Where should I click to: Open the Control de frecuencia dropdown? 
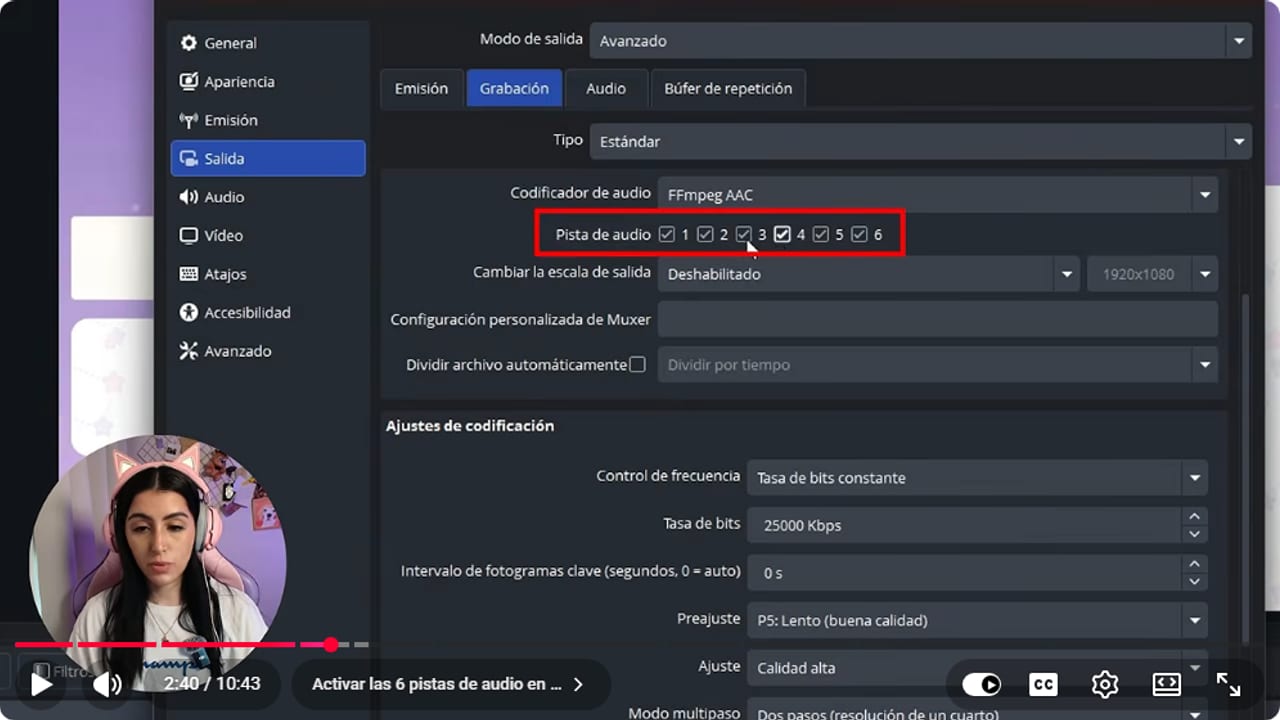[x=977, y=478]
